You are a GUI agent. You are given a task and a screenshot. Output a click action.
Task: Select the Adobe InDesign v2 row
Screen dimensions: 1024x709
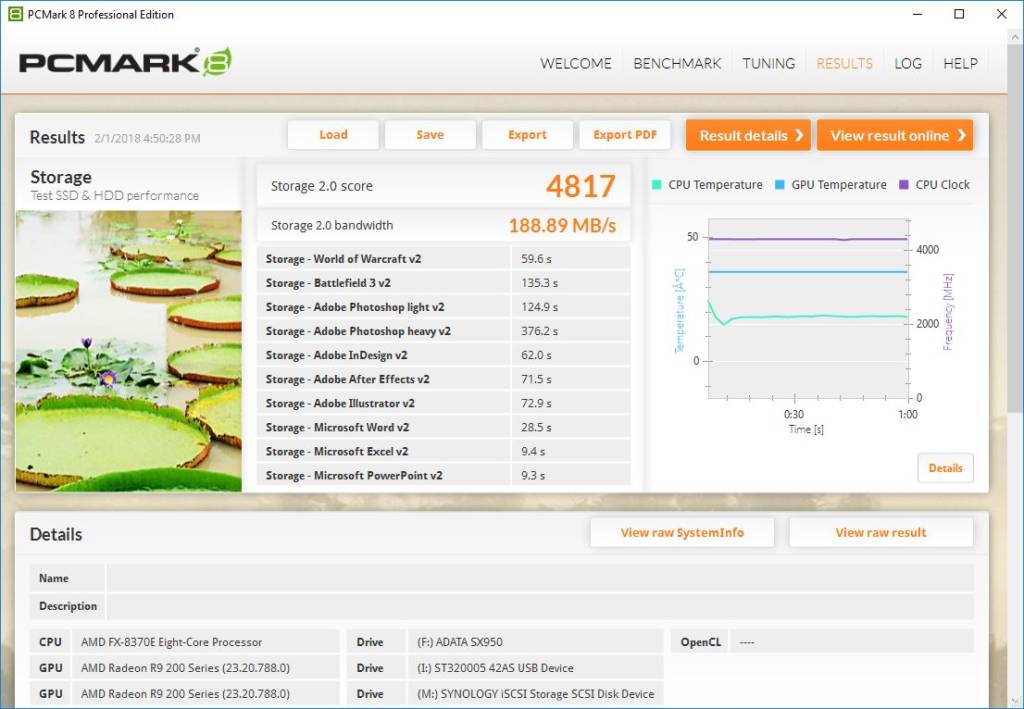pyautogui.click(x=444, y=355)
